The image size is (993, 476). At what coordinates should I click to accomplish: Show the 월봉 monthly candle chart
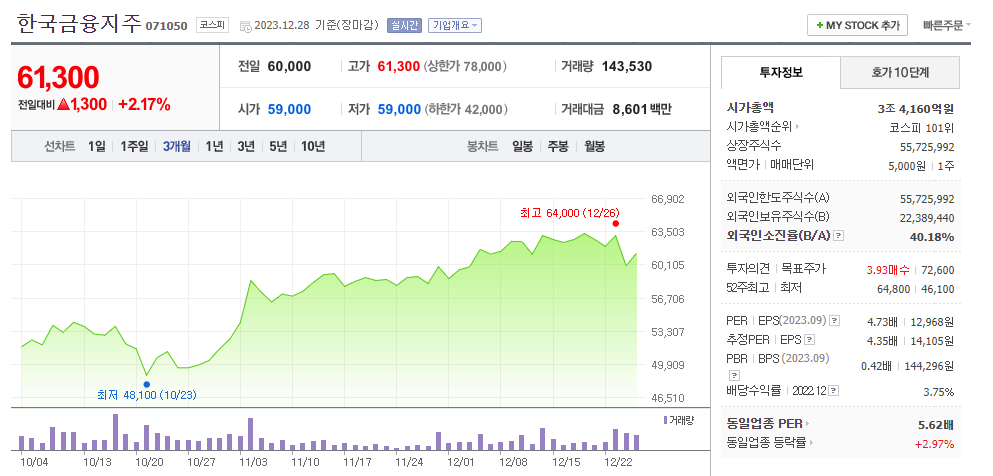point(594,146)
